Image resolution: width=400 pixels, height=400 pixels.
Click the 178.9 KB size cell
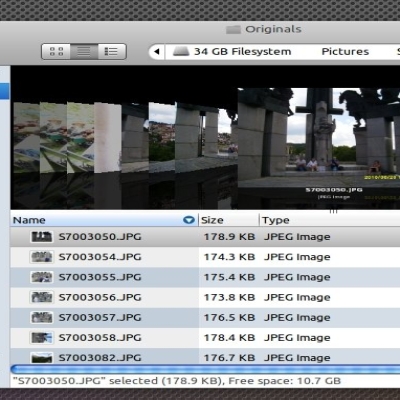229,237
